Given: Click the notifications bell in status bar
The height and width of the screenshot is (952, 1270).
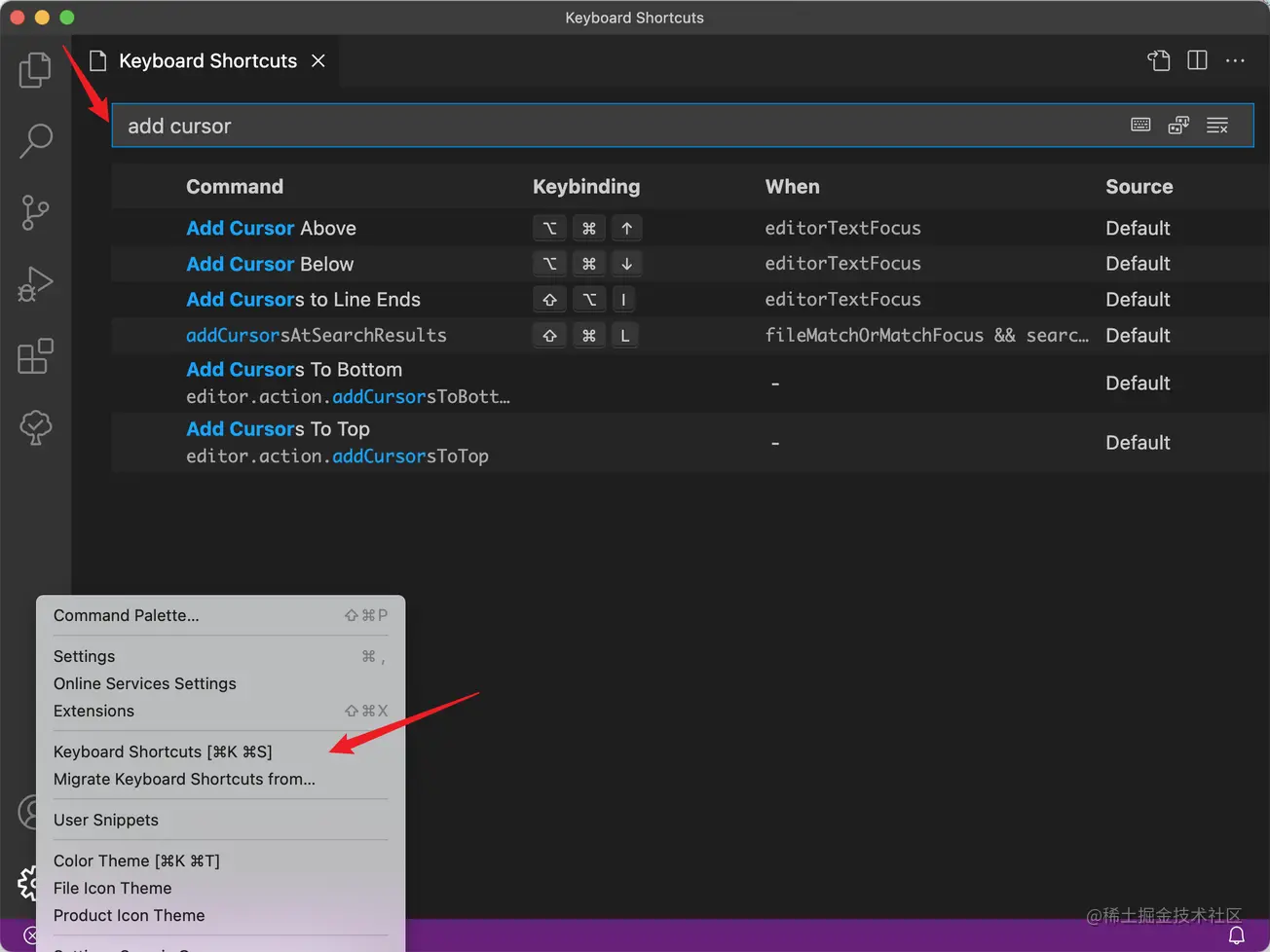Looking at the screenshot, I should pyautogui.click(x=1236, y=935).
